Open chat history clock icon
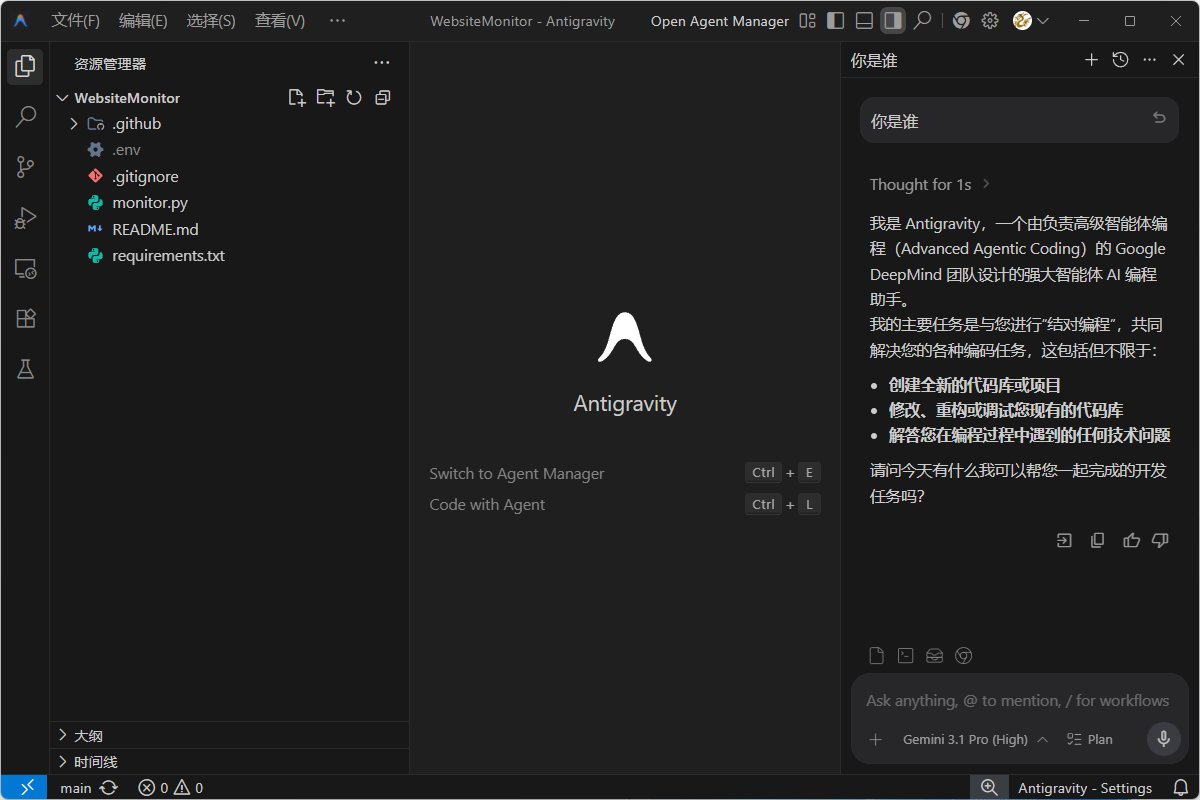1200x800 pixels. pyautogui.click(x=1121, y=60)
